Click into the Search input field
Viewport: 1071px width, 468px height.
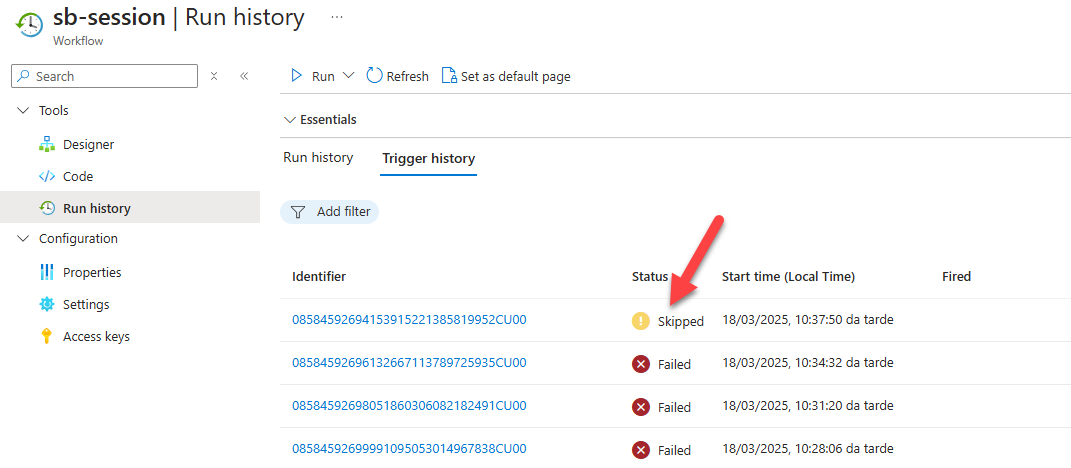[x=105, y=76]
